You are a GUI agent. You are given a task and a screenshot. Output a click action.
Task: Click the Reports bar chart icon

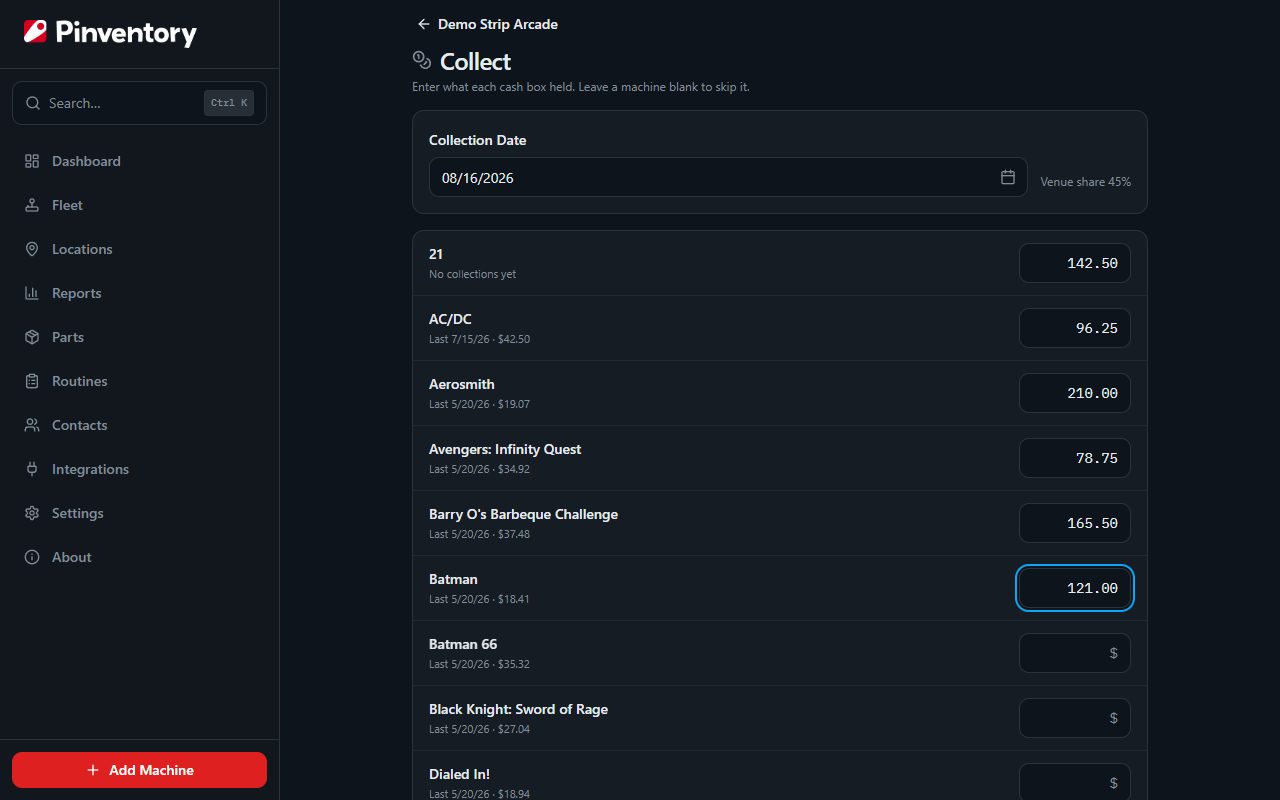pyautogui.click(x=32, y=293)
